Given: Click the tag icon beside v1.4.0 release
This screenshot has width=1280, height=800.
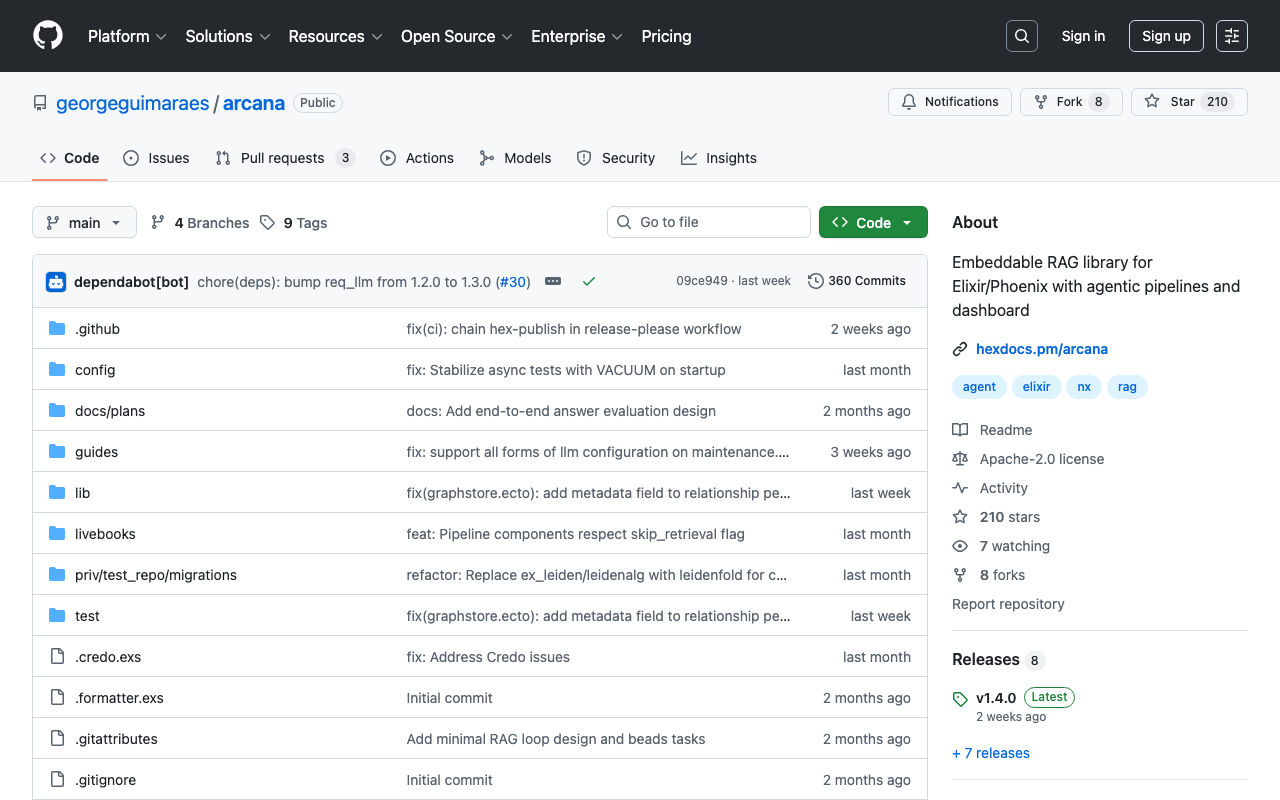Looking at the screenshot, I should (x=959, y=697).
